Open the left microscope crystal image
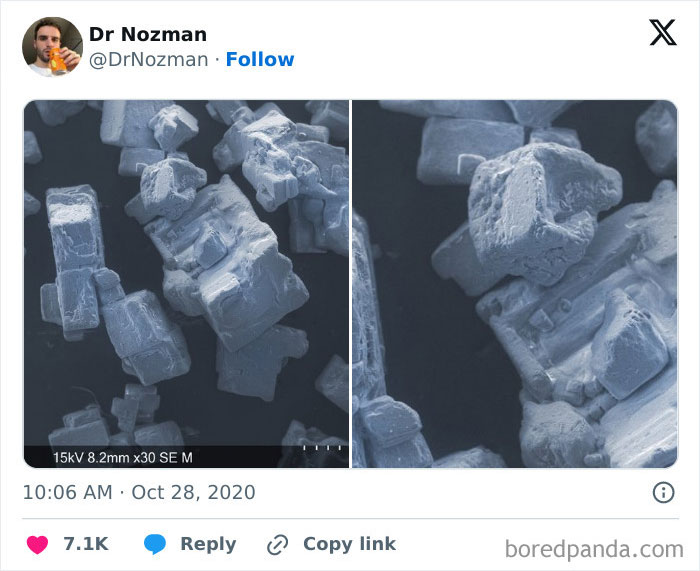 (x=186, y=270)
